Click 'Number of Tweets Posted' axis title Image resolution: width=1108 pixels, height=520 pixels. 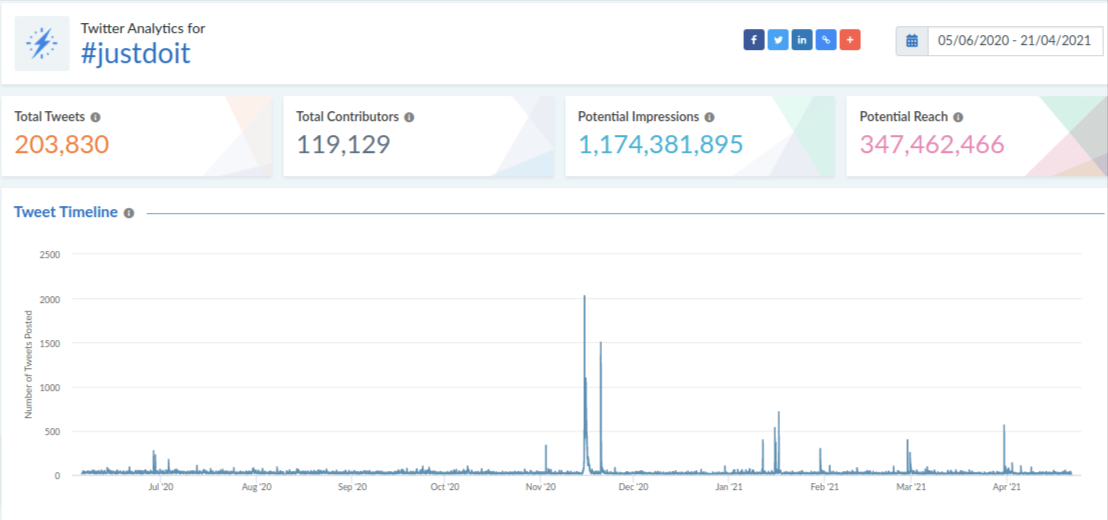[x=29, y=364]
